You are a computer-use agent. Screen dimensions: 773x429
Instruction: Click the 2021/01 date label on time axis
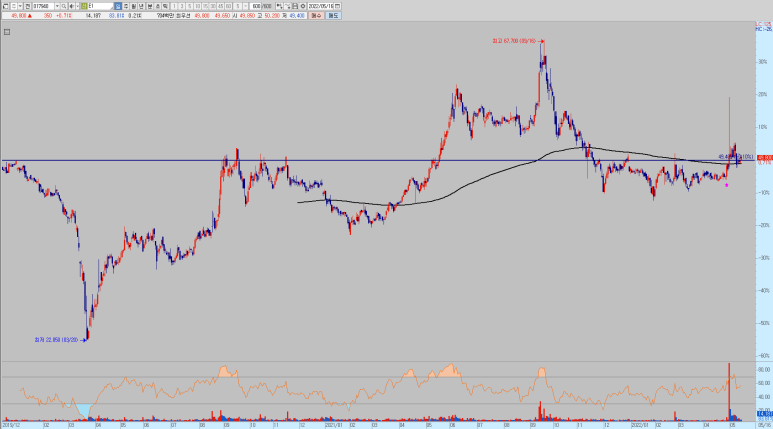[333, 425]
